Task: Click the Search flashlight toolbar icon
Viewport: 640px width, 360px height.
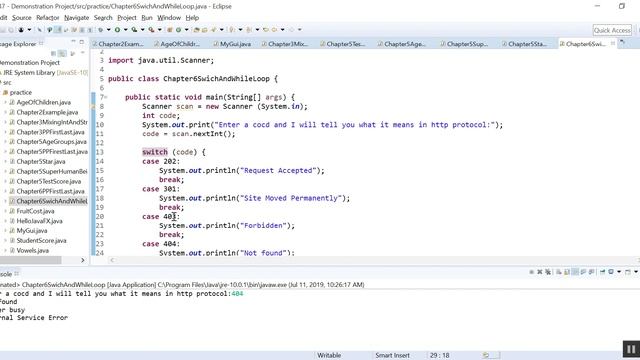Action: tap(213, 30)
